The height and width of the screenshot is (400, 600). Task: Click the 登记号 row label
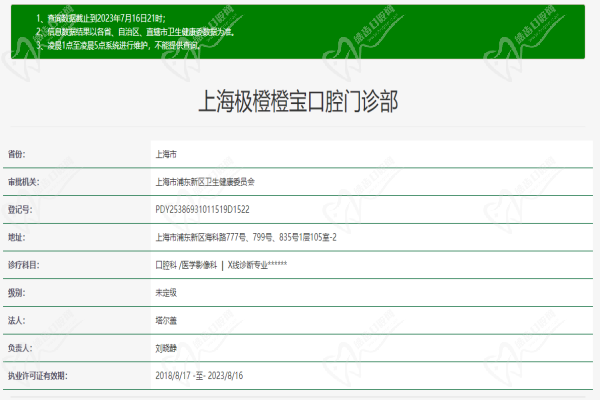tap(20, 210)
